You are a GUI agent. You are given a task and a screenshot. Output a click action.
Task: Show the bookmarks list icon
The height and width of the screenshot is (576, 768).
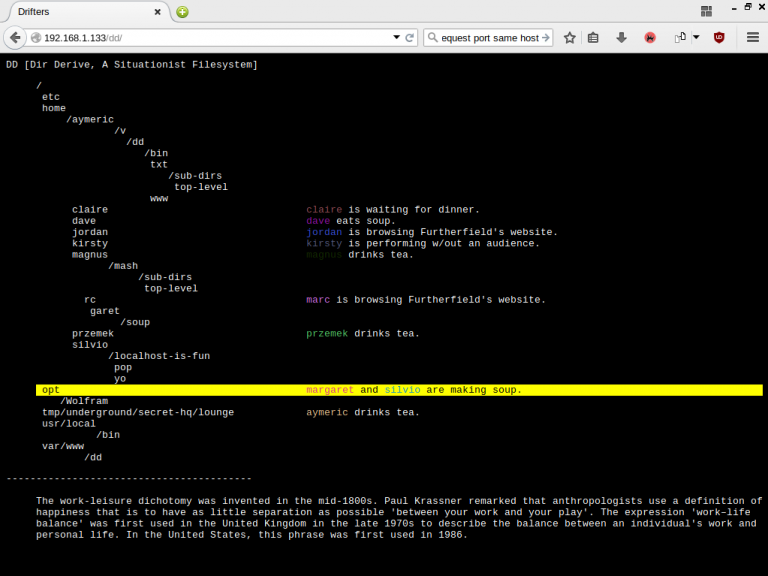(x=594, y=38)
